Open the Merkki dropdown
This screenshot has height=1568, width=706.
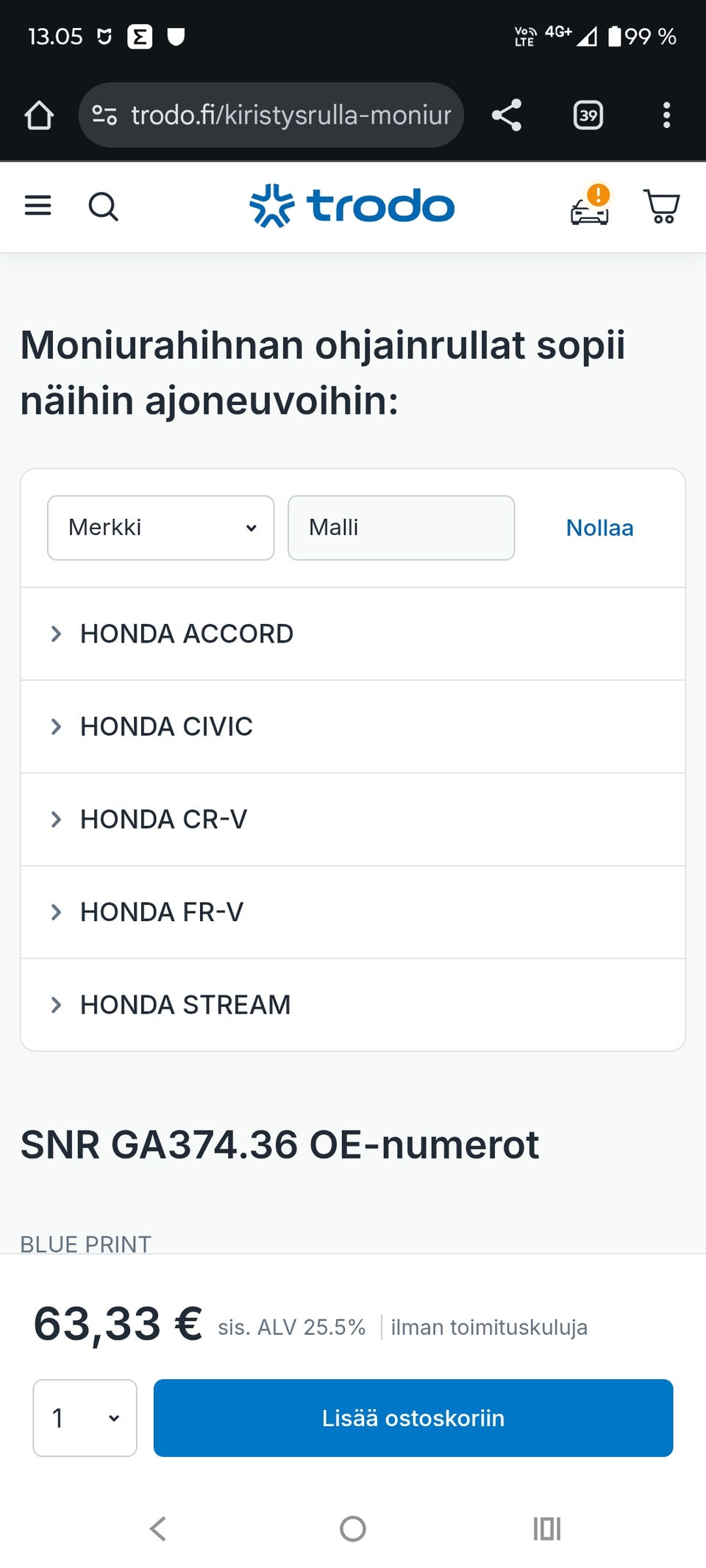click(160, 528)
